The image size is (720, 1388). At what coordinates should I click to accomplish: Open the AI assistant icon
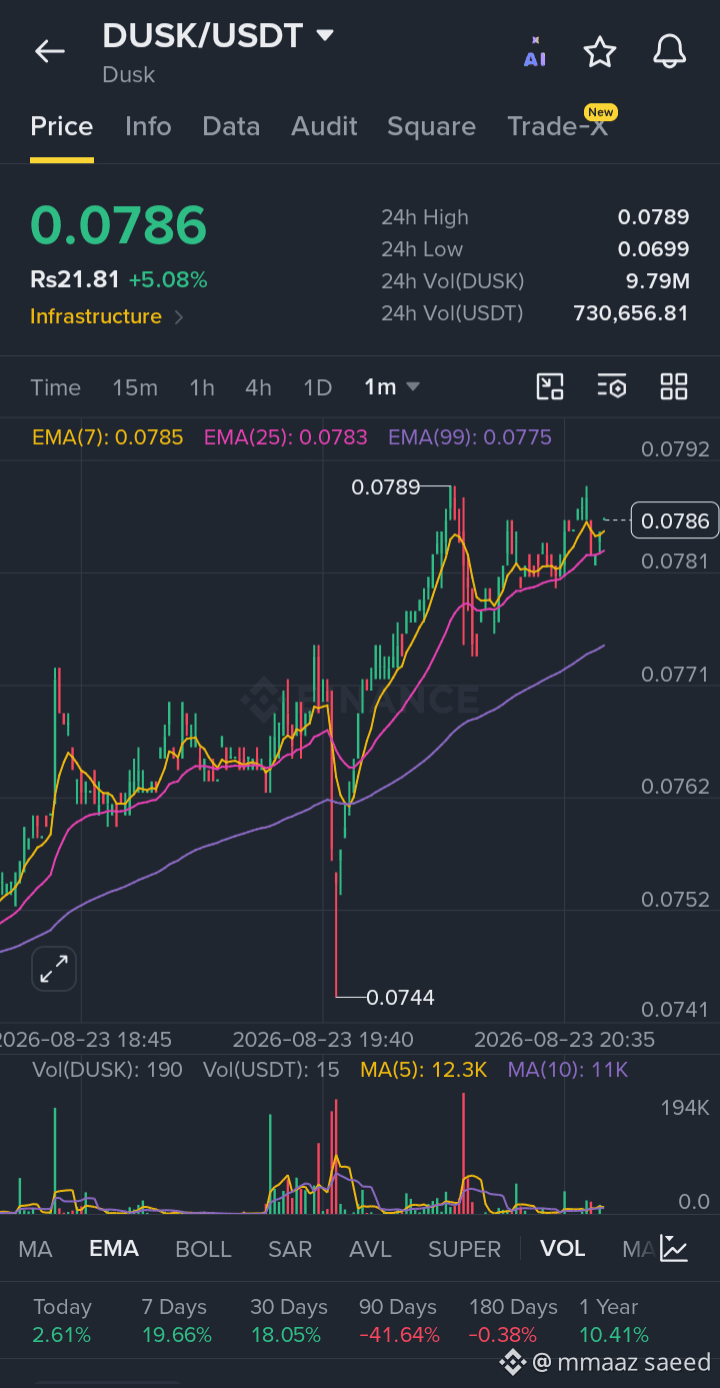click(x=535, y=52)
